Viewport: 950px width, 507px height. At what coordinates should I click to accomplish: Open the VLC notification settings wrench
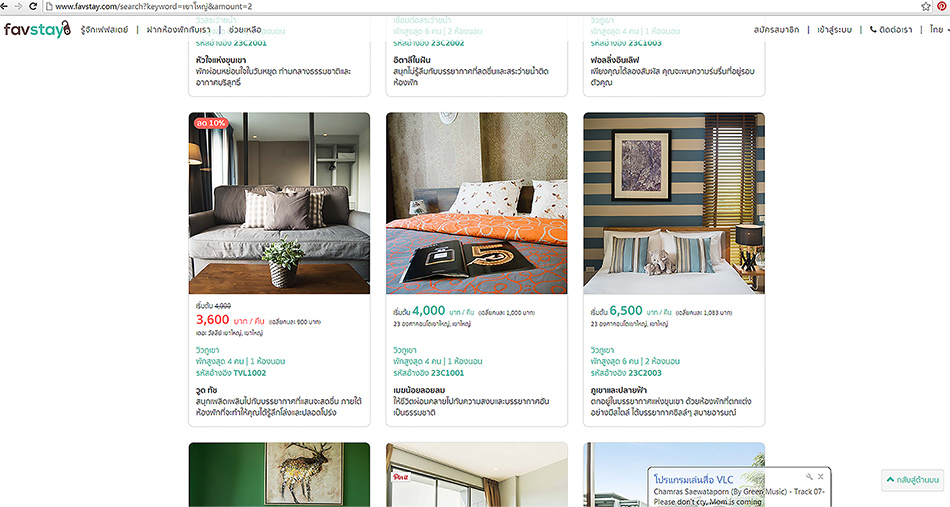(809, 477)
